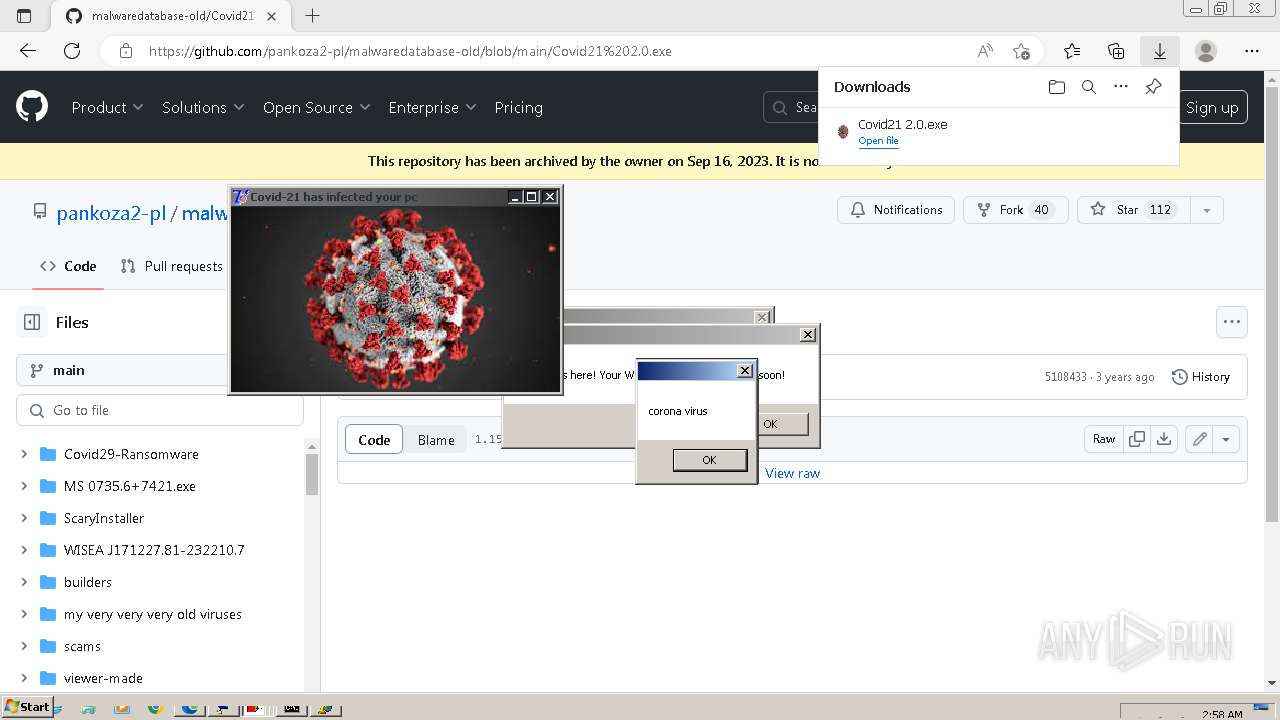This screenshot has height=720, width=1280.
Task: Click the View raw link
Action: click(x=792, y=473)
